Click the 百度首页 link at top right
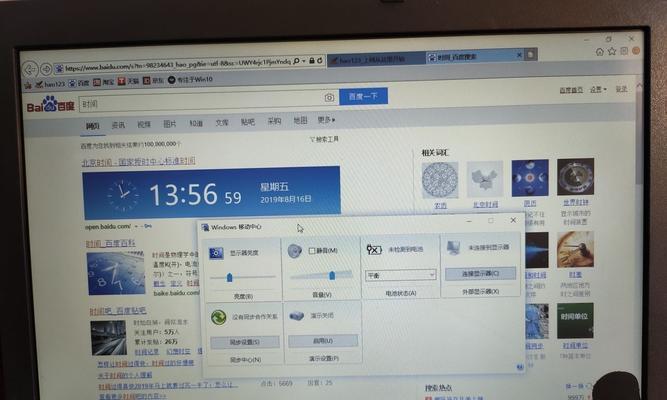Viewport: 667px width, 400px height. coord(571,90)
